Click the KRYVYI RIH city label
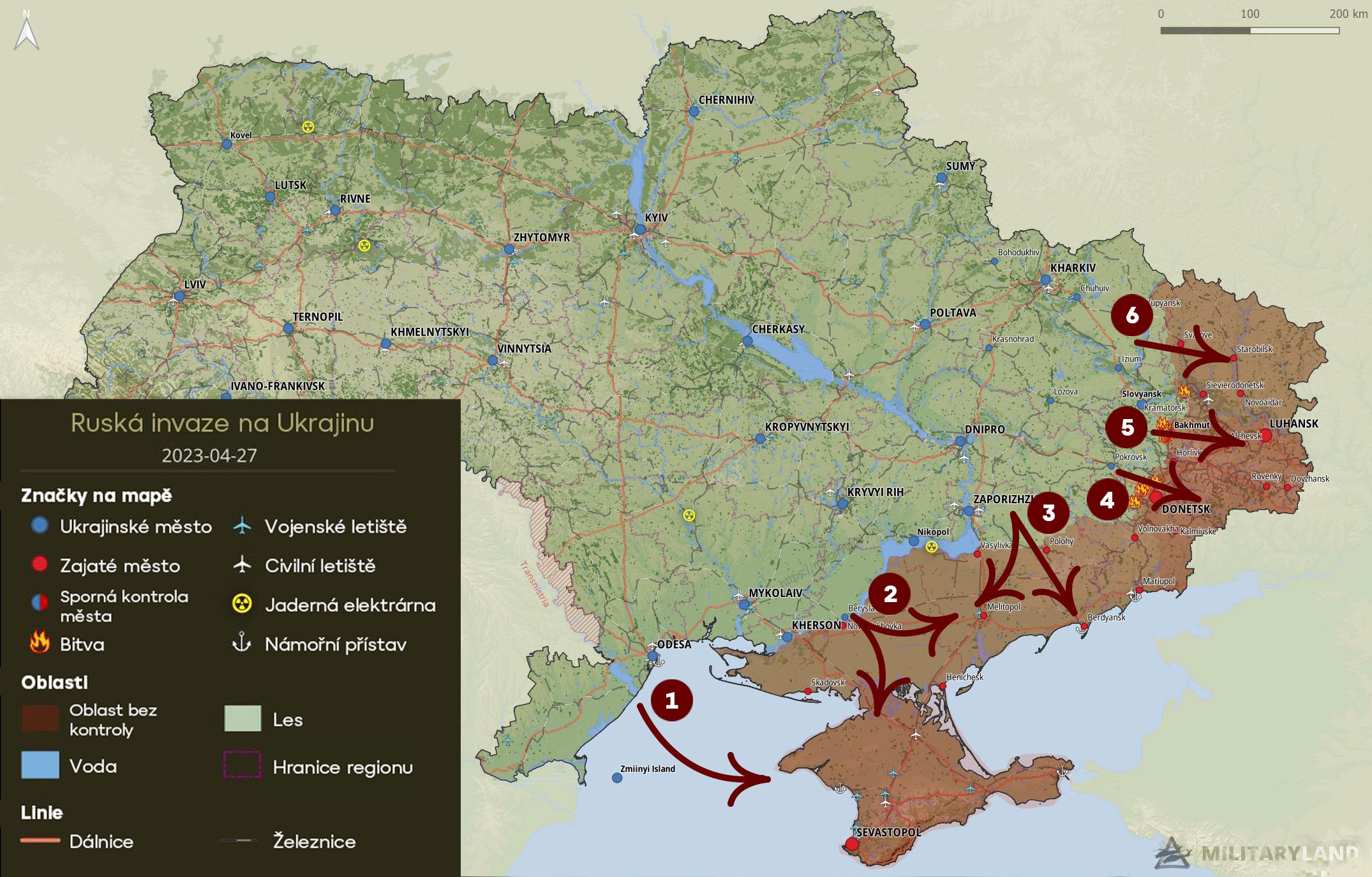 [876, 492]
